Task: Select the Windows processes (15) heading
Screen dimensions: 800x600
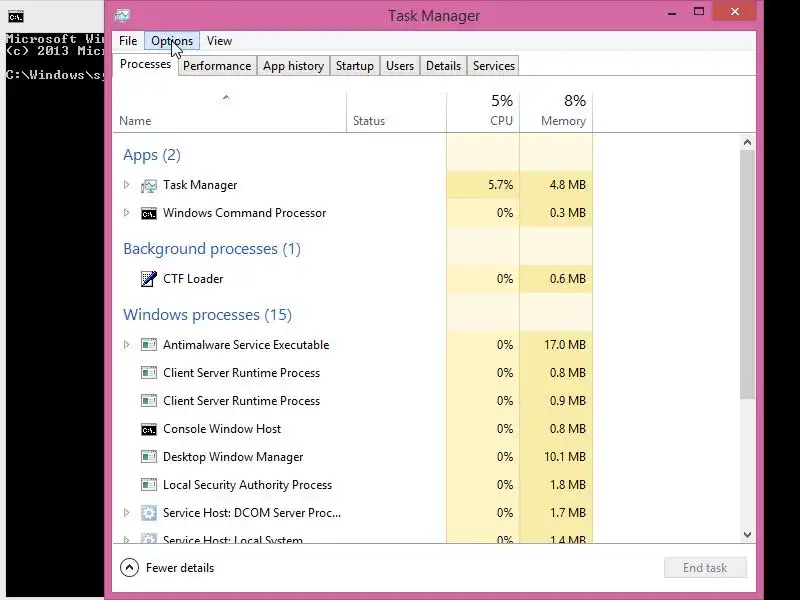Action: coord(208,315)
